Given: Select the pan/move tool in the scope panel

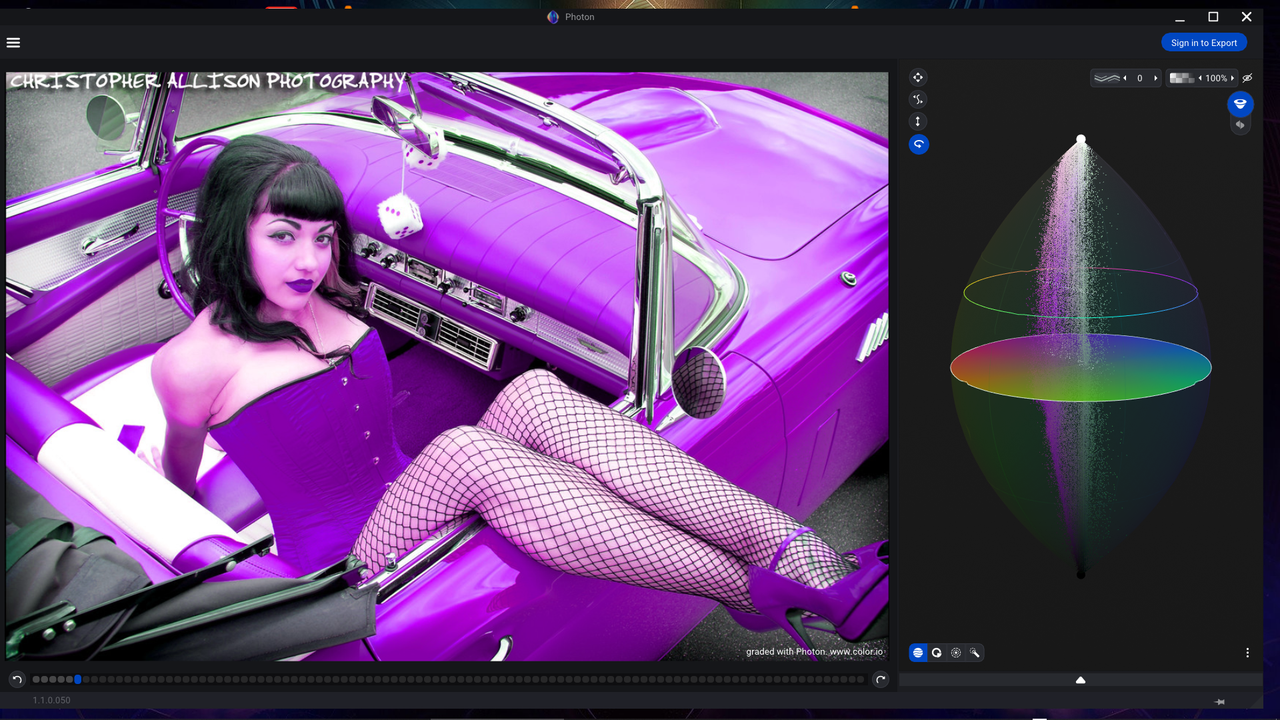Looking at the screenshot, I should tap(918, 77).
